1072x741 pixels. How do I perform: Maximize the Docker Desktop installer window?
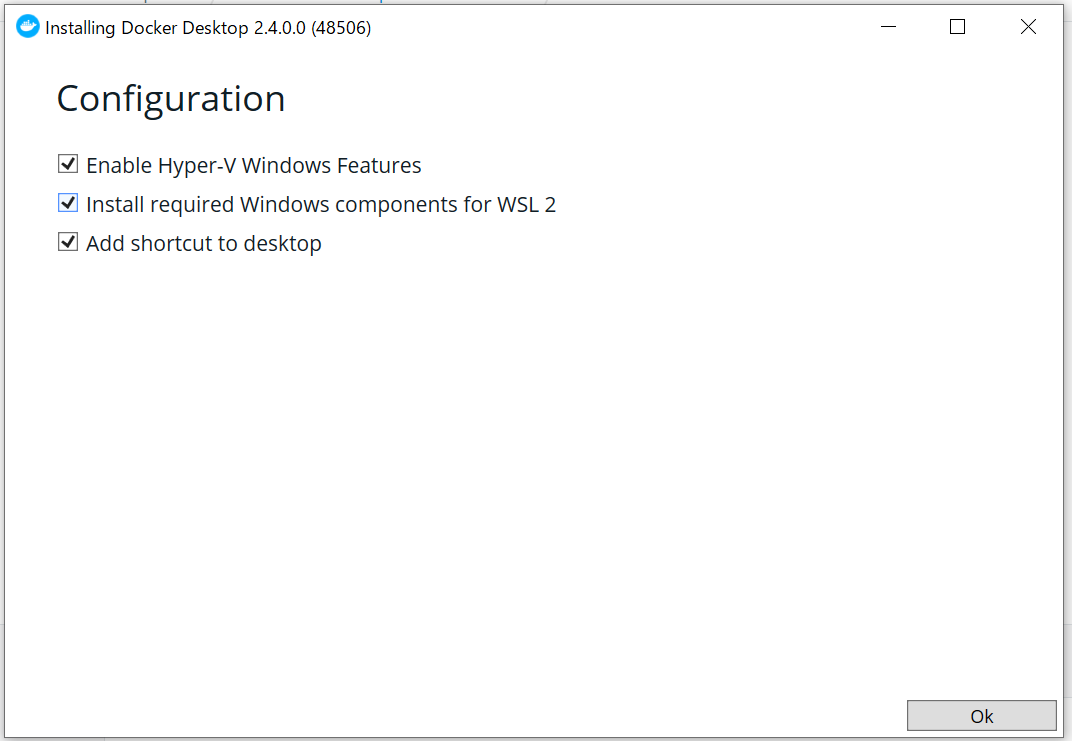957,27
